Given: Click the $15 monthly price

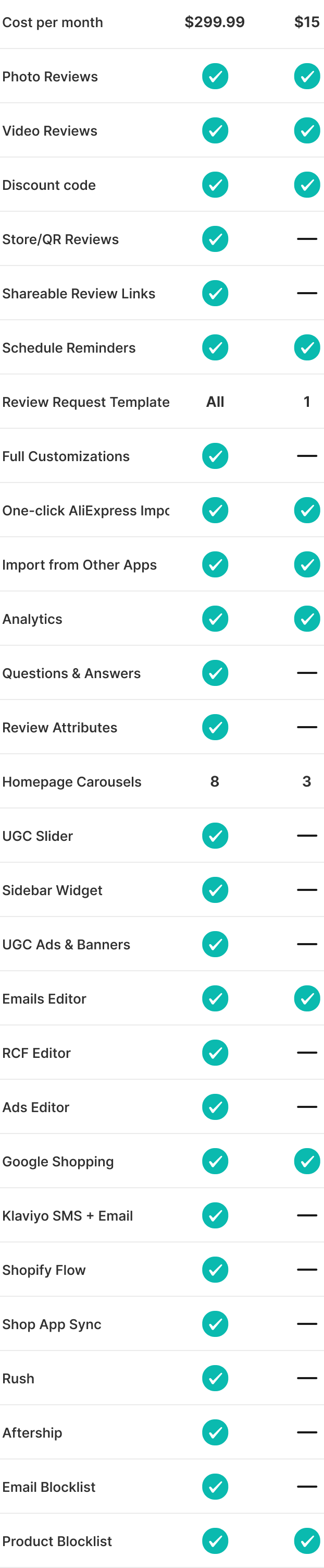Looking at the screenshot, I should tap(307, 22).
